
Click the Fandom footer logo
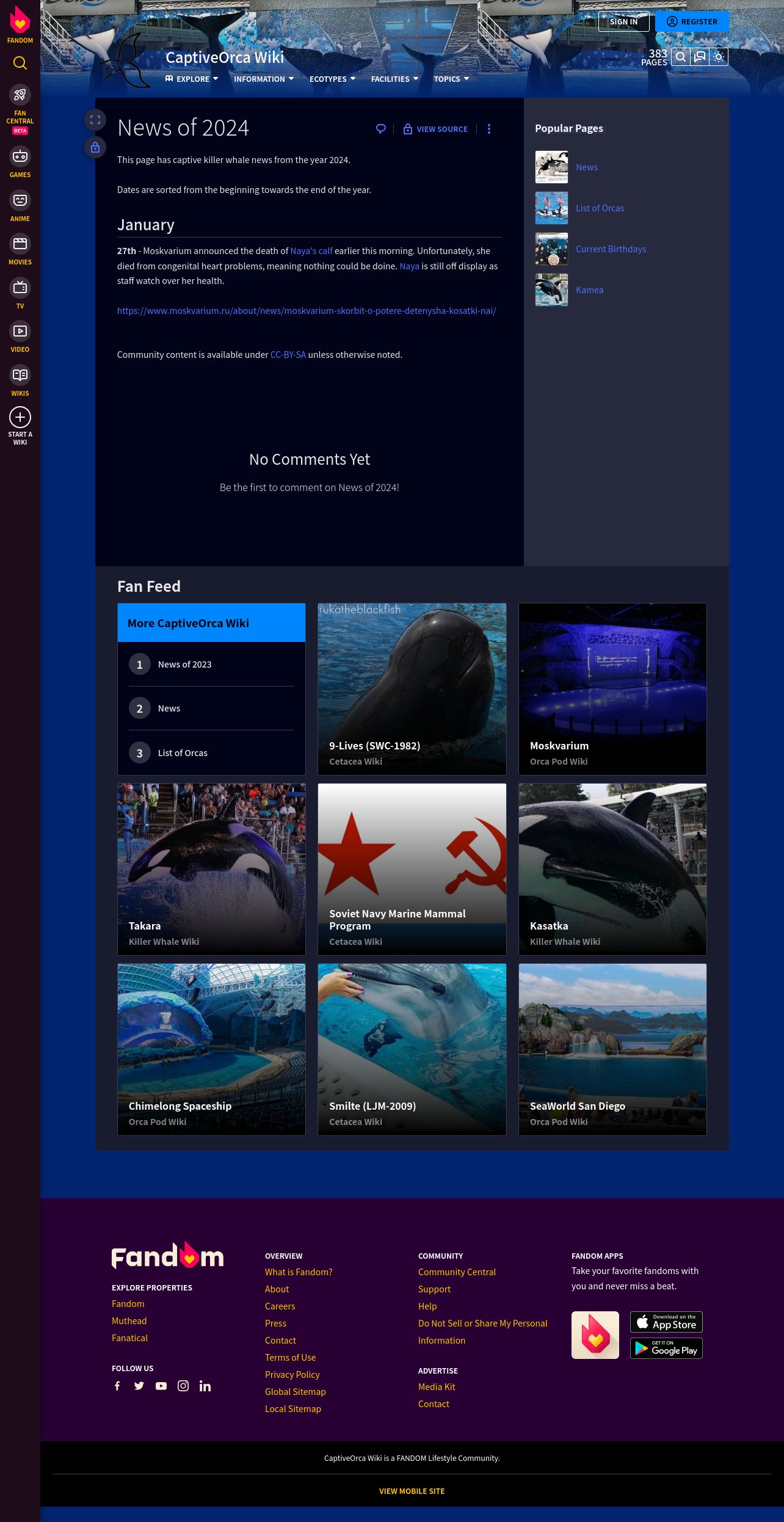tap(167, 1256)
